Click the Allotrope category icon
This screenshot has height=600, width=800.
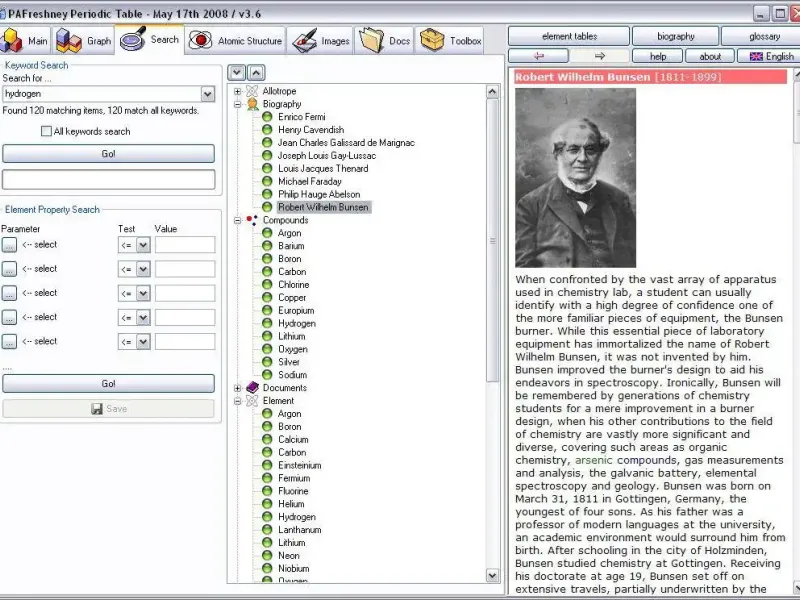click(252, 91)
